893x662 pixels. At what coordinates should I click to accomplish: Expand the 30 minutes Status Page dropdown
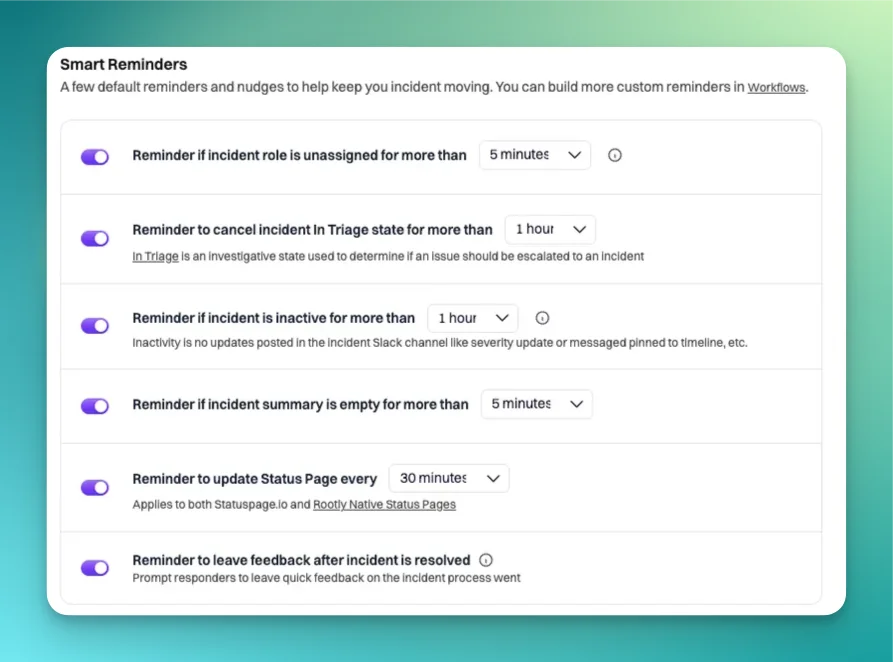(449, 478)
